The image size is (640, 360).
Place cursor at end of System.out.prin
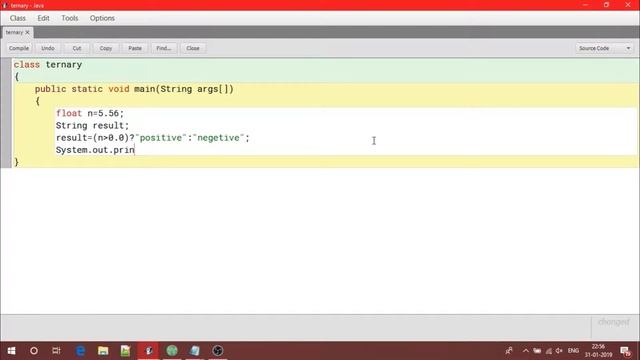135,150
